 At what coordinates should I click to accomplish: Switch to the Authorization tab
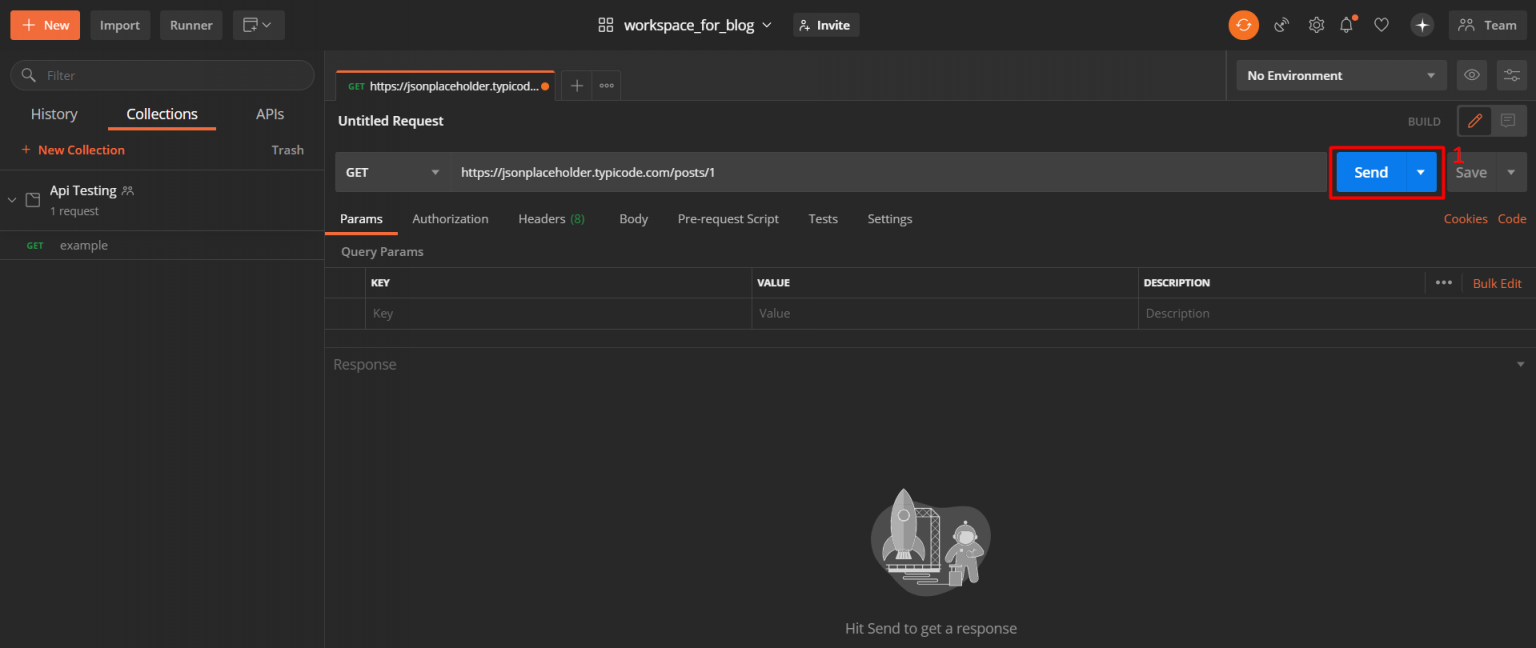tap(450, 219)
